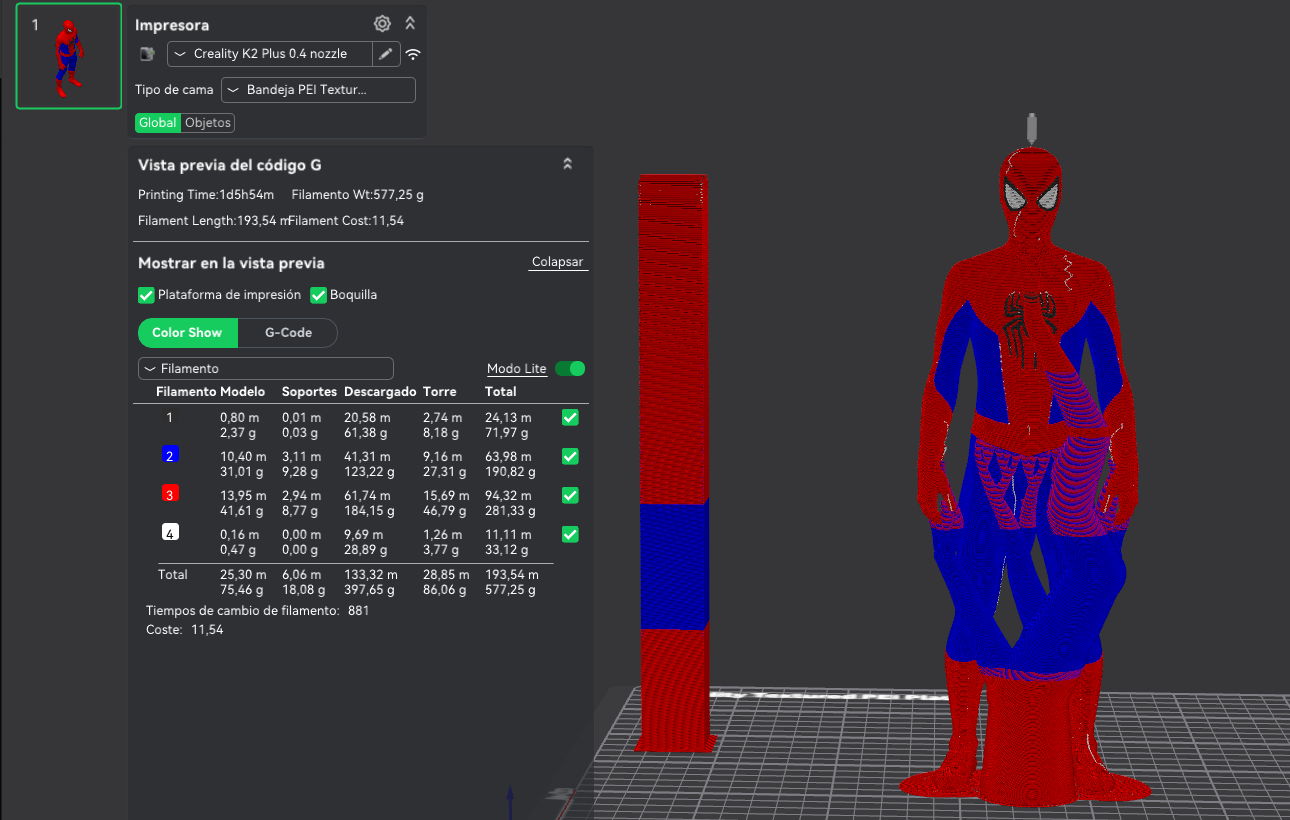Click the 281,33 g total for filament 3
Image resolution: width=1290 pixels, height=820 pixels.
click(511, 512)
